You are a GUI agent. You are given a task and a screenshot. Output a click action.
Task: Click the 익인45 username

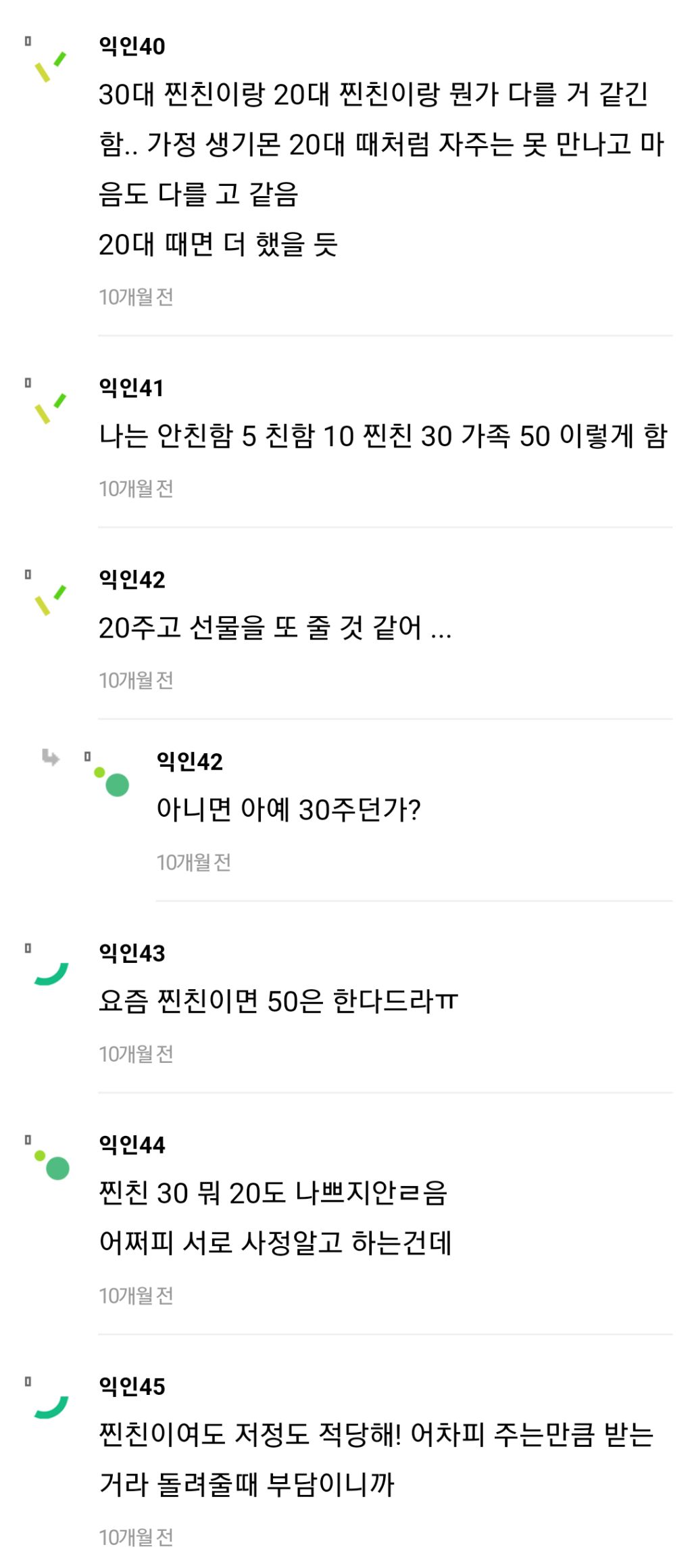132,1386
